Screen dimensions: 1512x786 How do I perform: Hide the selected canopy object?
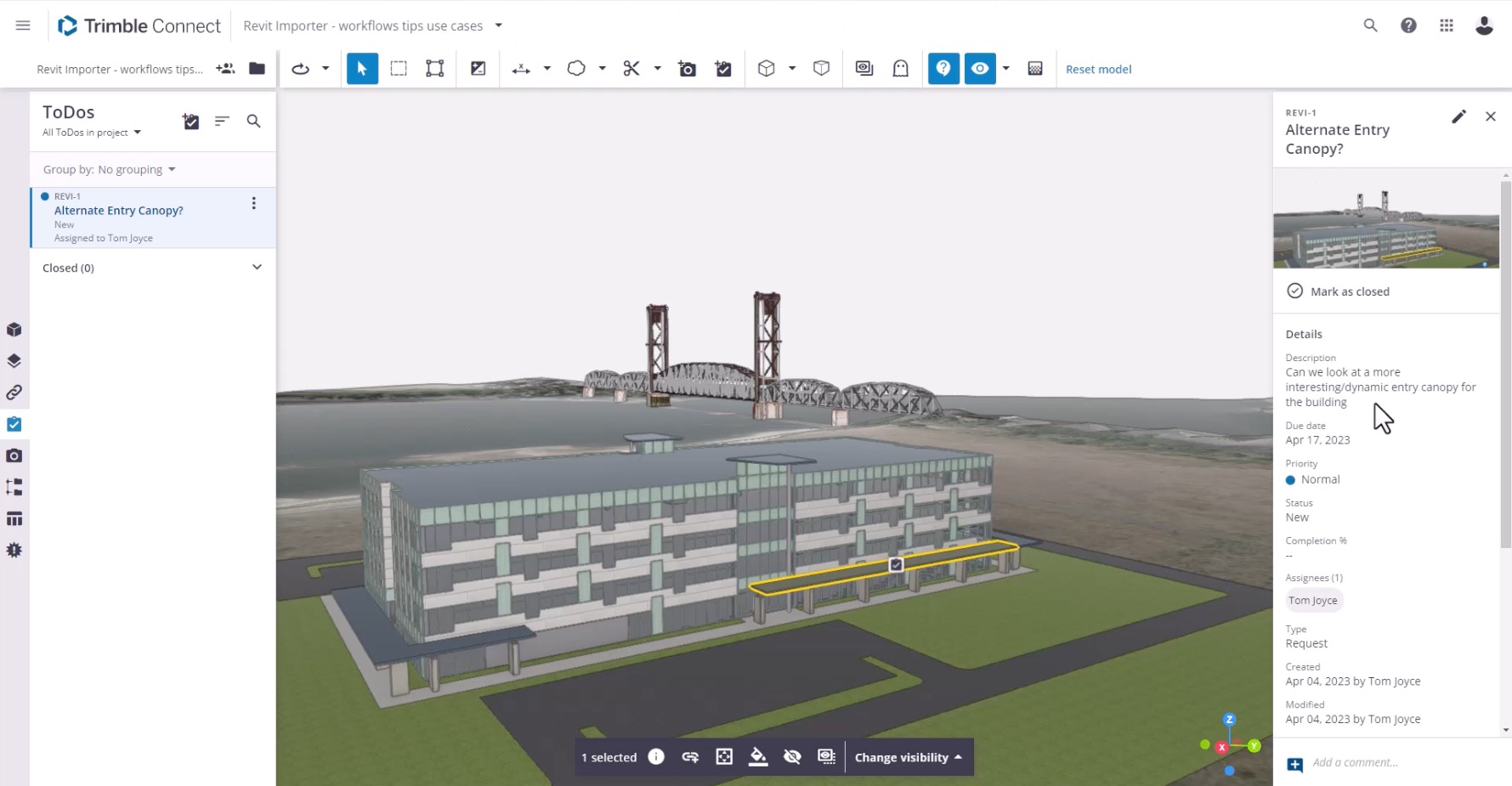click(x=792, y=756)
